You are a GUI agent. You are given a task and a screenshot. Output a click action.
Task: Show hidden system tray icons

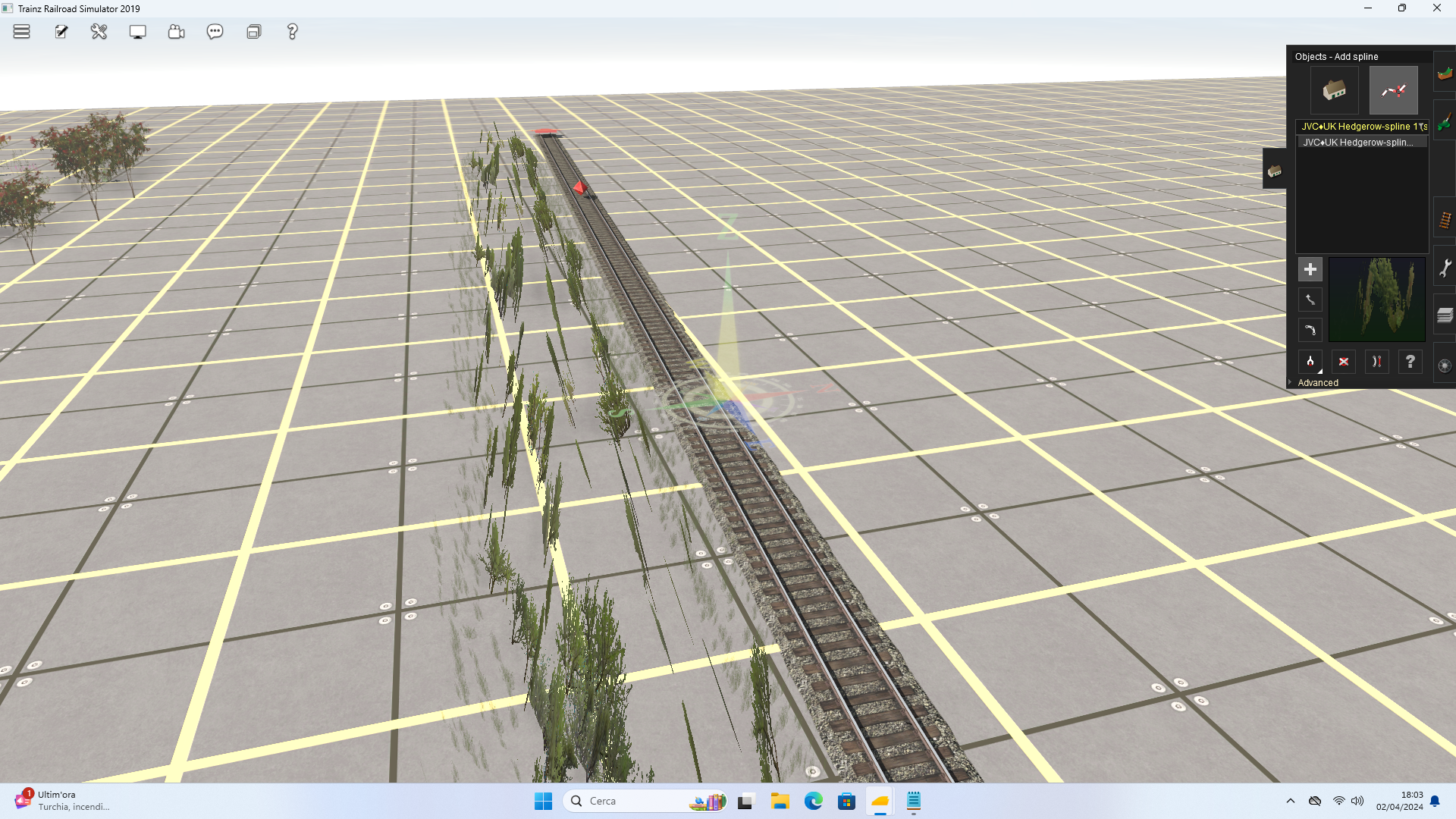tap(1291, 801)
